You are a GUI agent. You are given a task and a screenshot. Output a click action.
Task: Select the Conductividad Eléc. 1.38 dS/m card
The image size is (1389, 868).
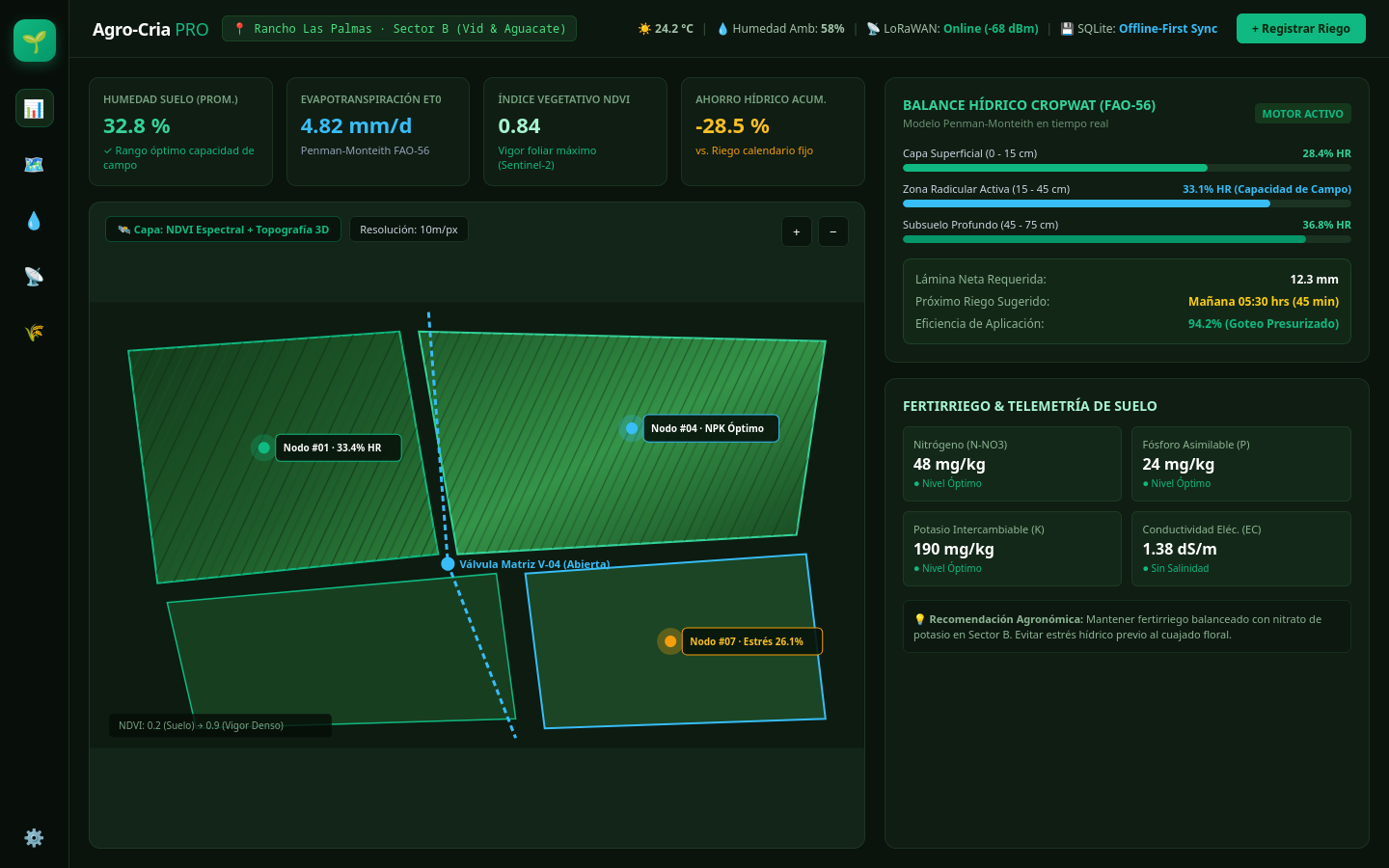pyautogui.click(x=1241, y=549)
